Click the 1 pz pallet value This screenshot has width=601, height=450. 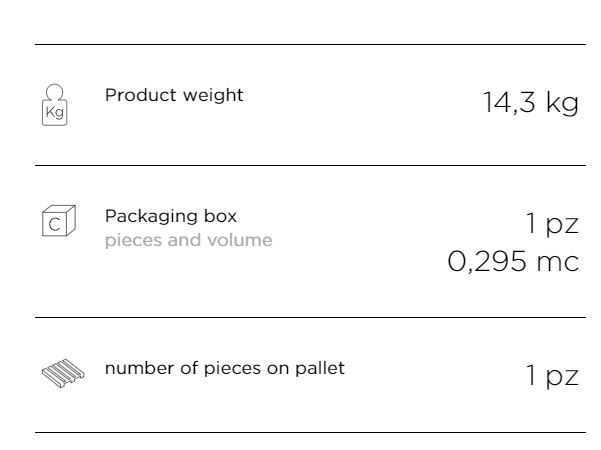552,375
